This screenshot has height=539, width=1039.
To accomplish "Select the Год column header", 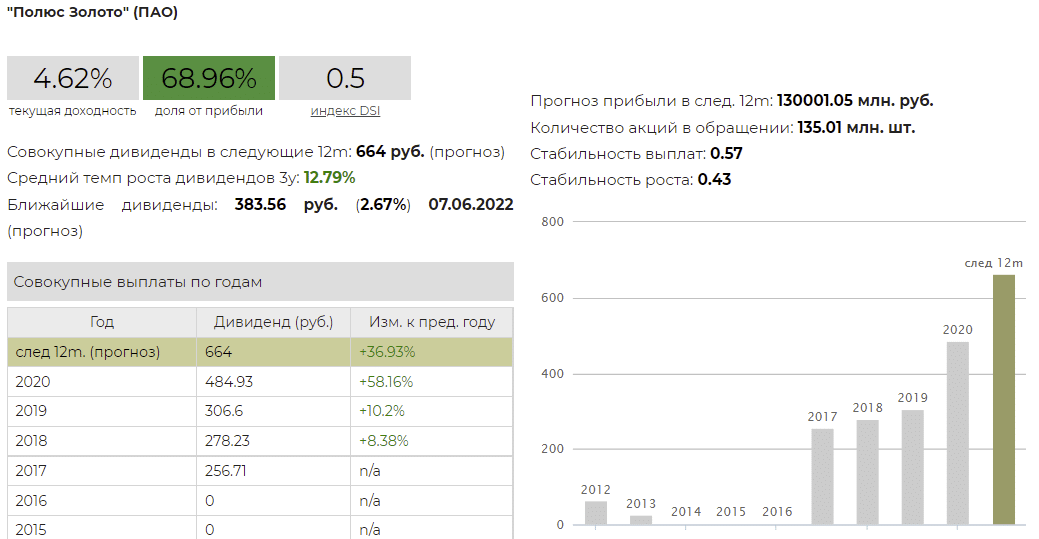I will pyautogui.click(x=102, y=323).
